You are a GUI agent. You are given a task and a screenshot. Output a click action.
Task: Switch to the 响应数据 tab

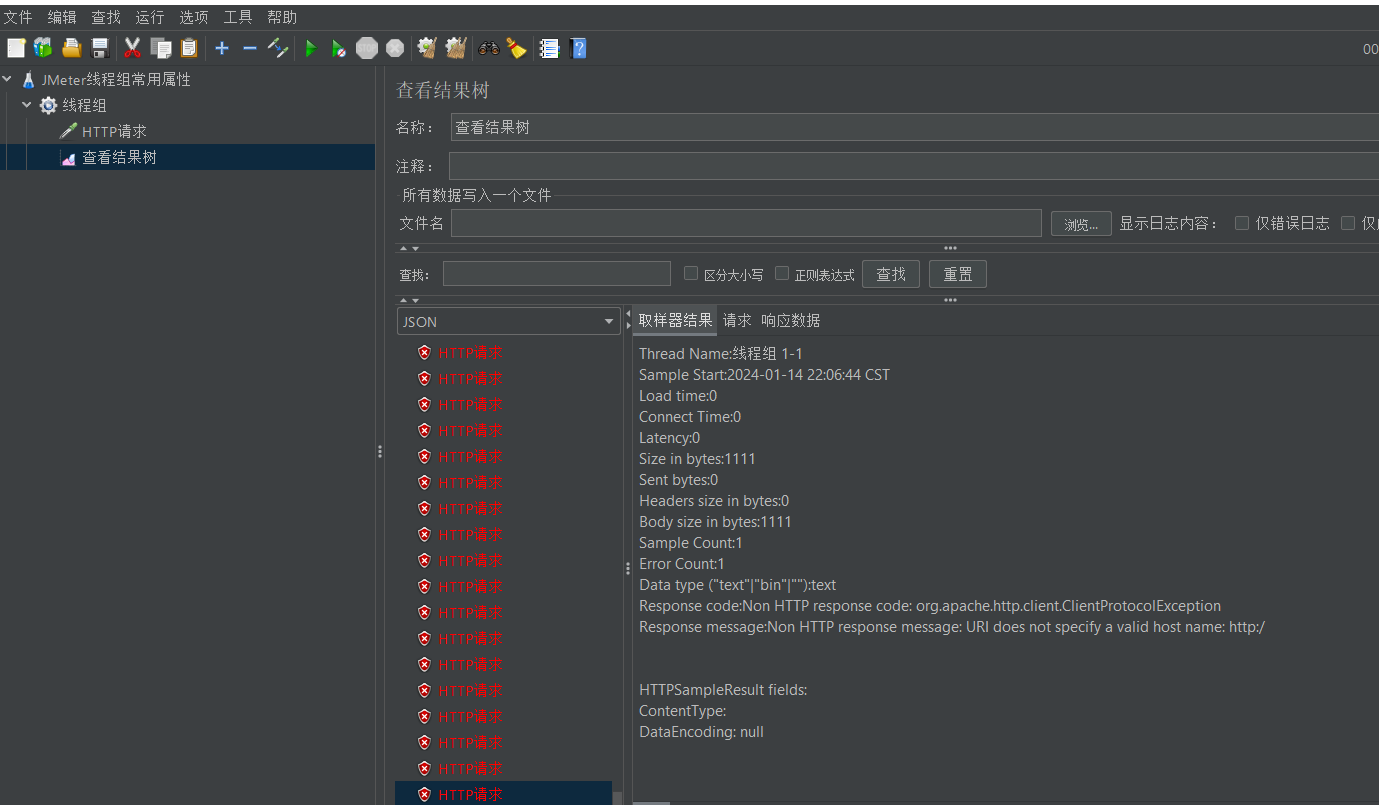[x=791, y=320]
